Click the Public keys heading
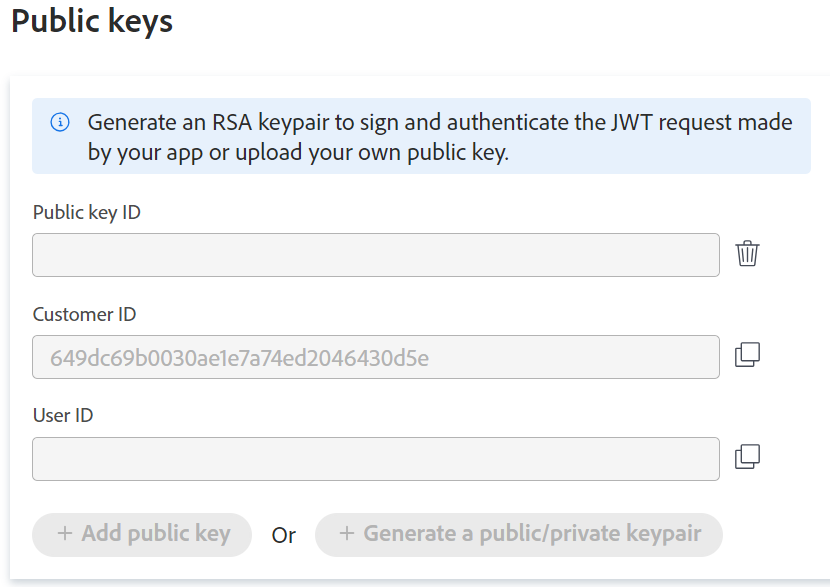This screenshot has height=587, width=830. point(91,21)
